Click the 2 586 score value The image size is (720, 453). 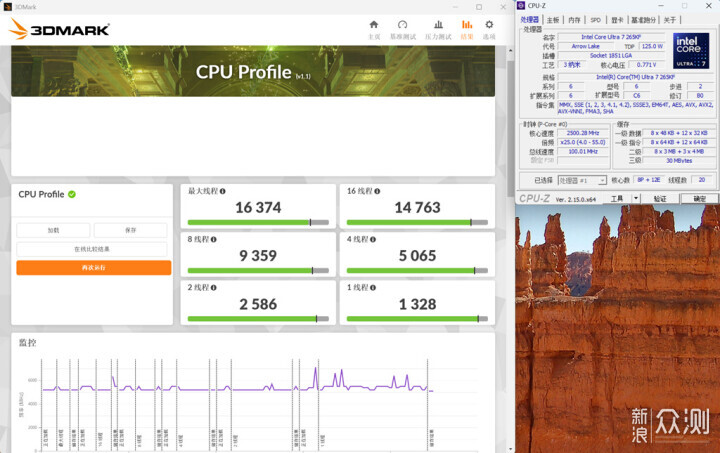(258, 304)
